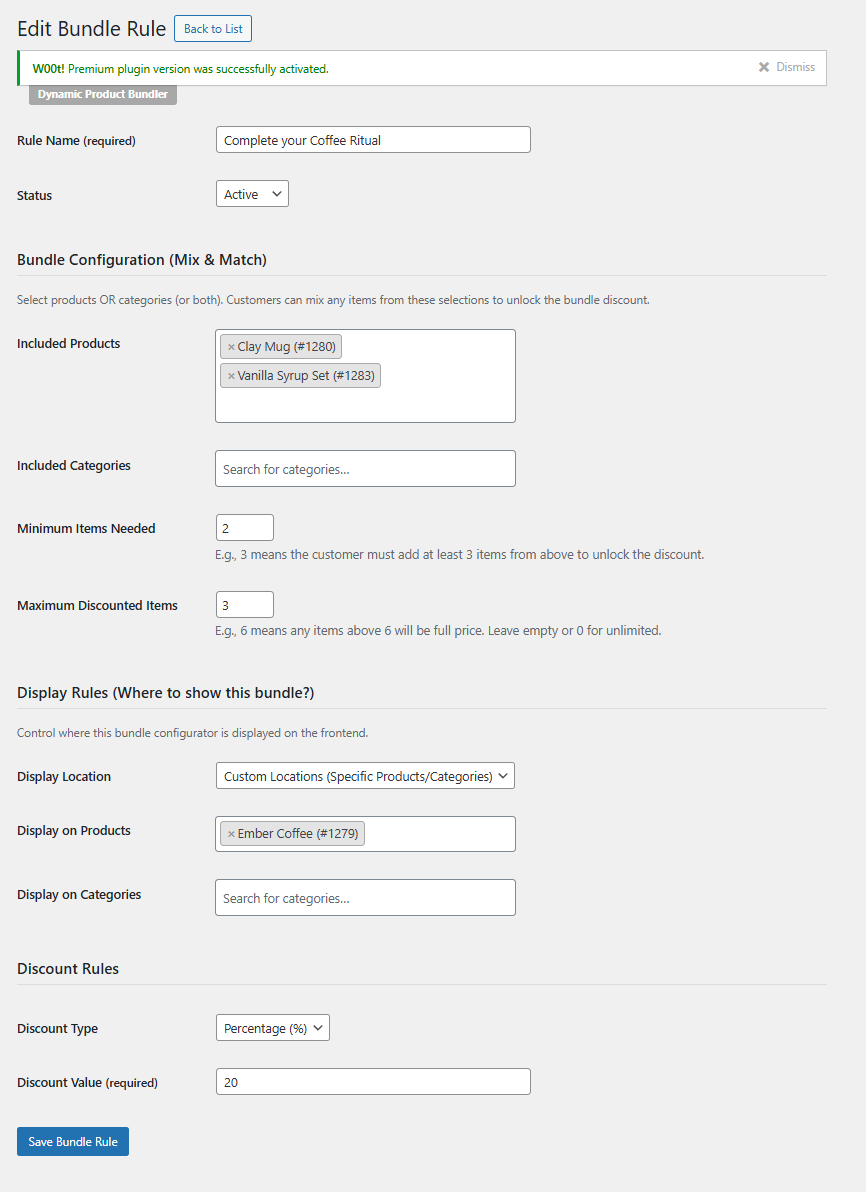866x1192 pixels.
Task: Save the bundle rule
Action: (73, 1141)
